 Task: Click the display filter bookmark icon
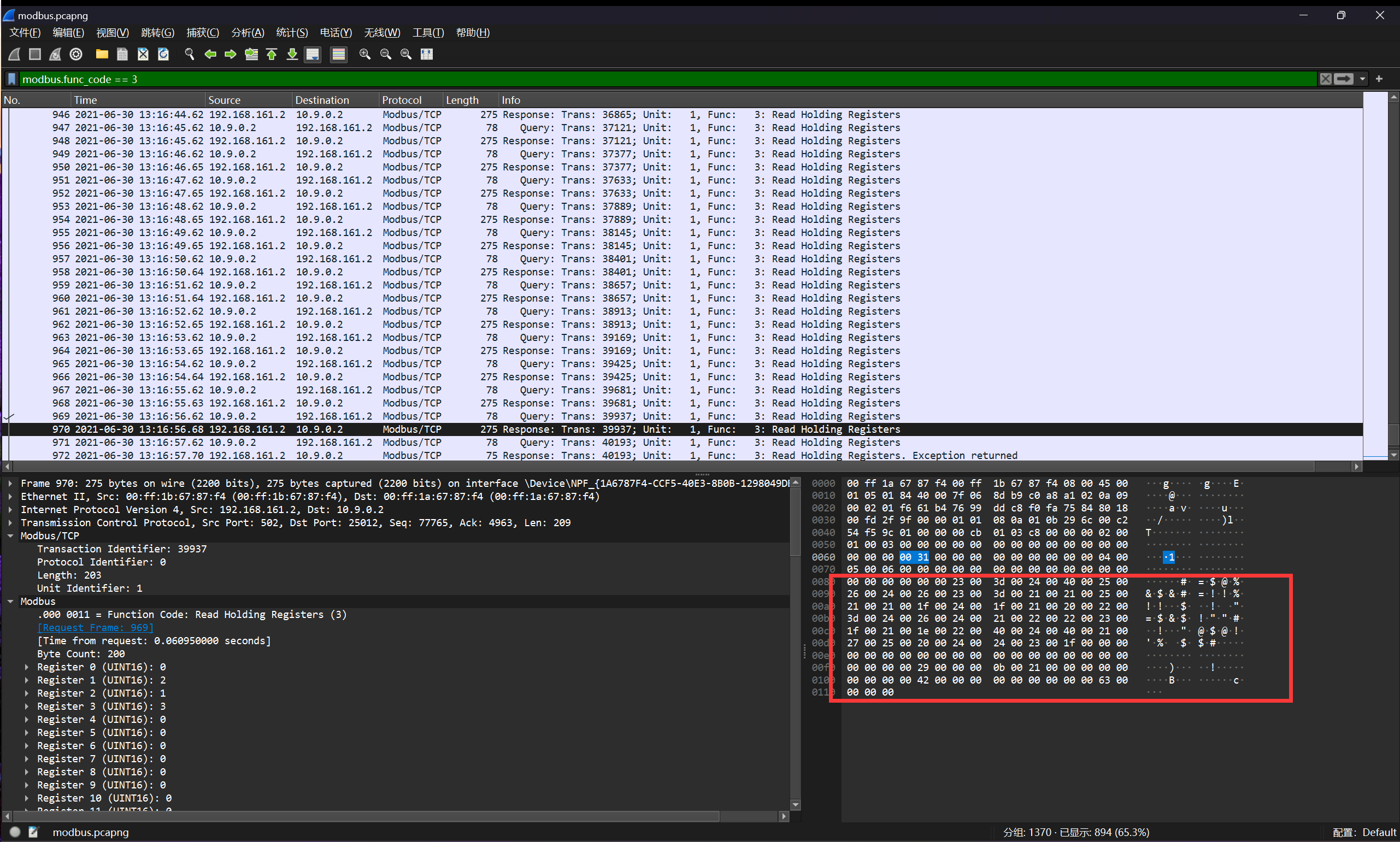12,79
